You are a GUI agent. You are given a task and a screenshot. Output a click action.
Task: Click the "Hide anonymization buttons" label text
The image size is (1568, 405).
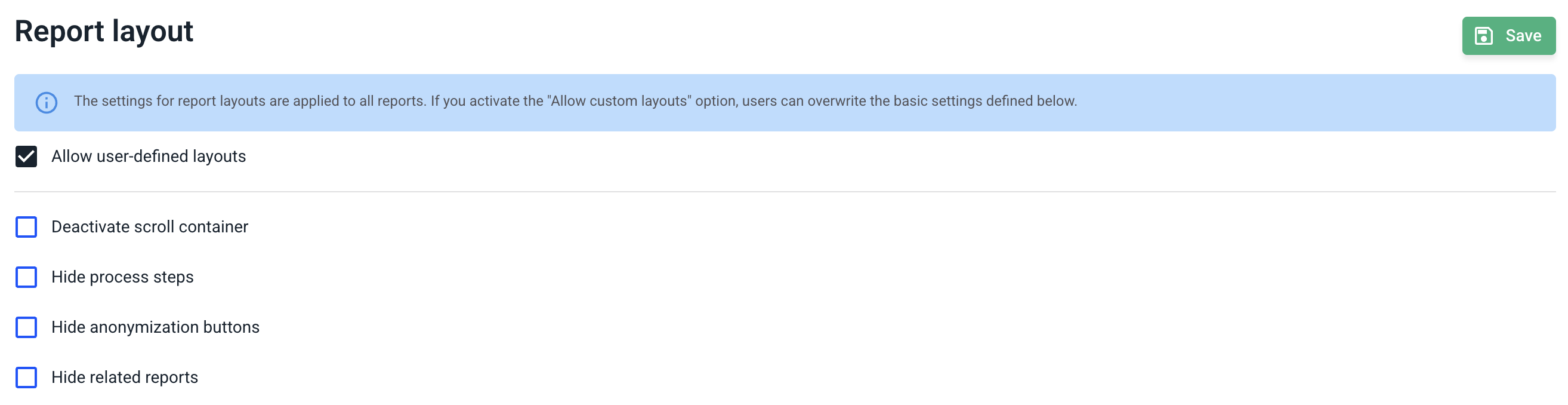(x=155, y=327)
